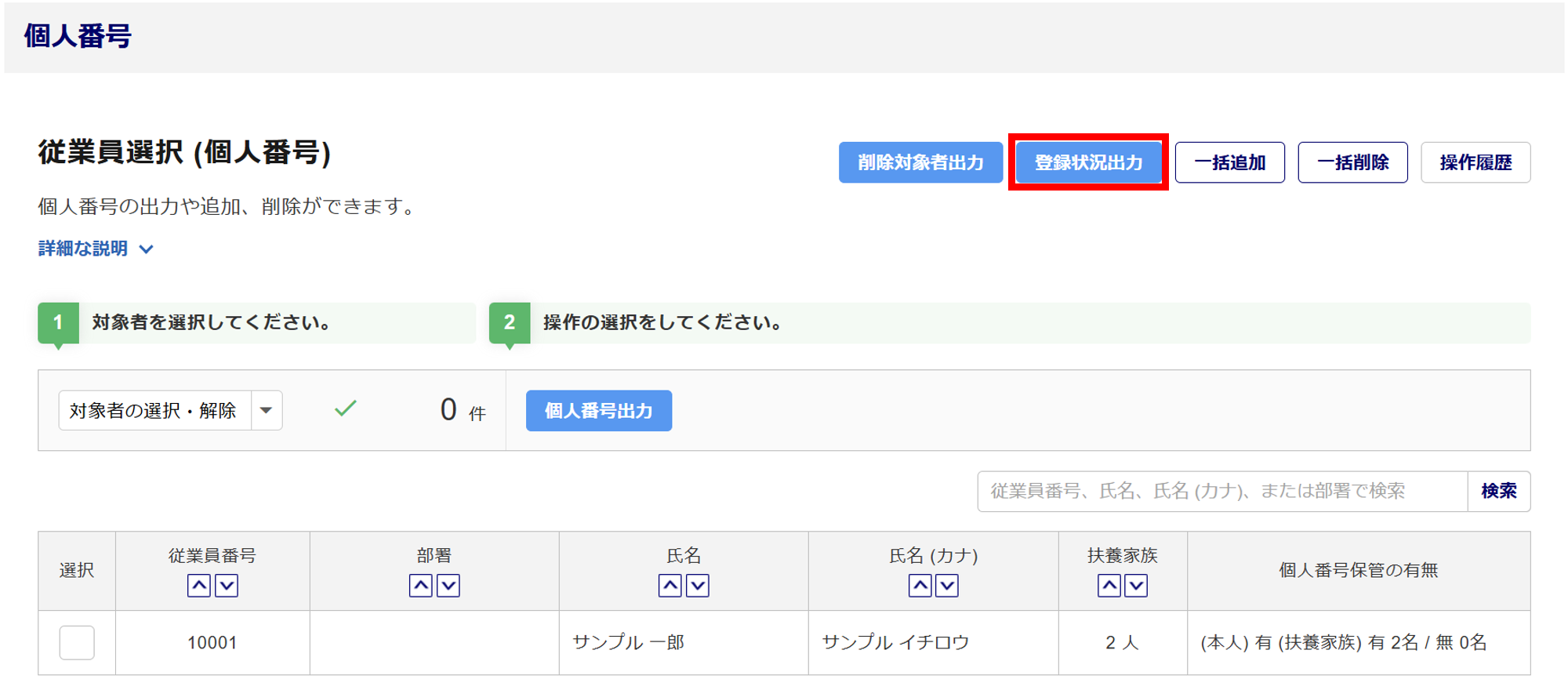Image resolution: width=1568 pixels, height=690 pixels.
Task: Click the 登録状況出力 button
Action: pyautogui.click(x=1088, y=162)
